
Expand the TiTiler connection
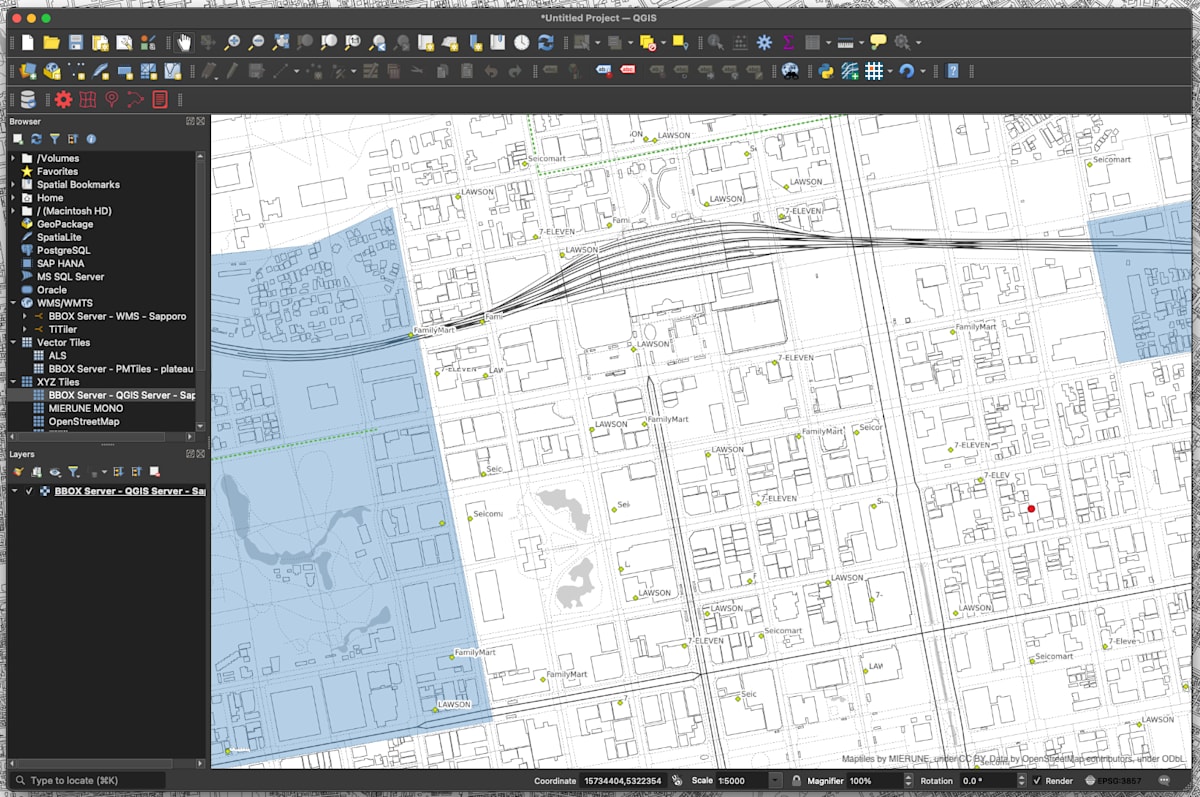pyautogui.click(x=25, y=329)
